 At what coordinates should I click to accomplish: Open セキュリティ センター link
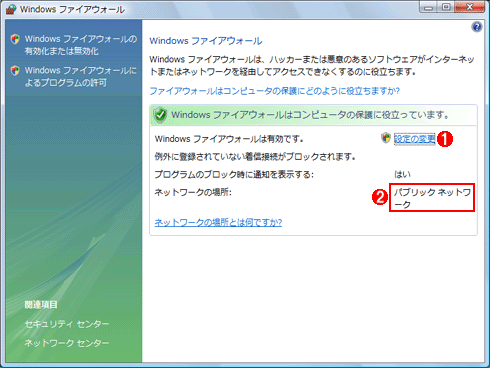pyautogui.click(x=67, y=324)
